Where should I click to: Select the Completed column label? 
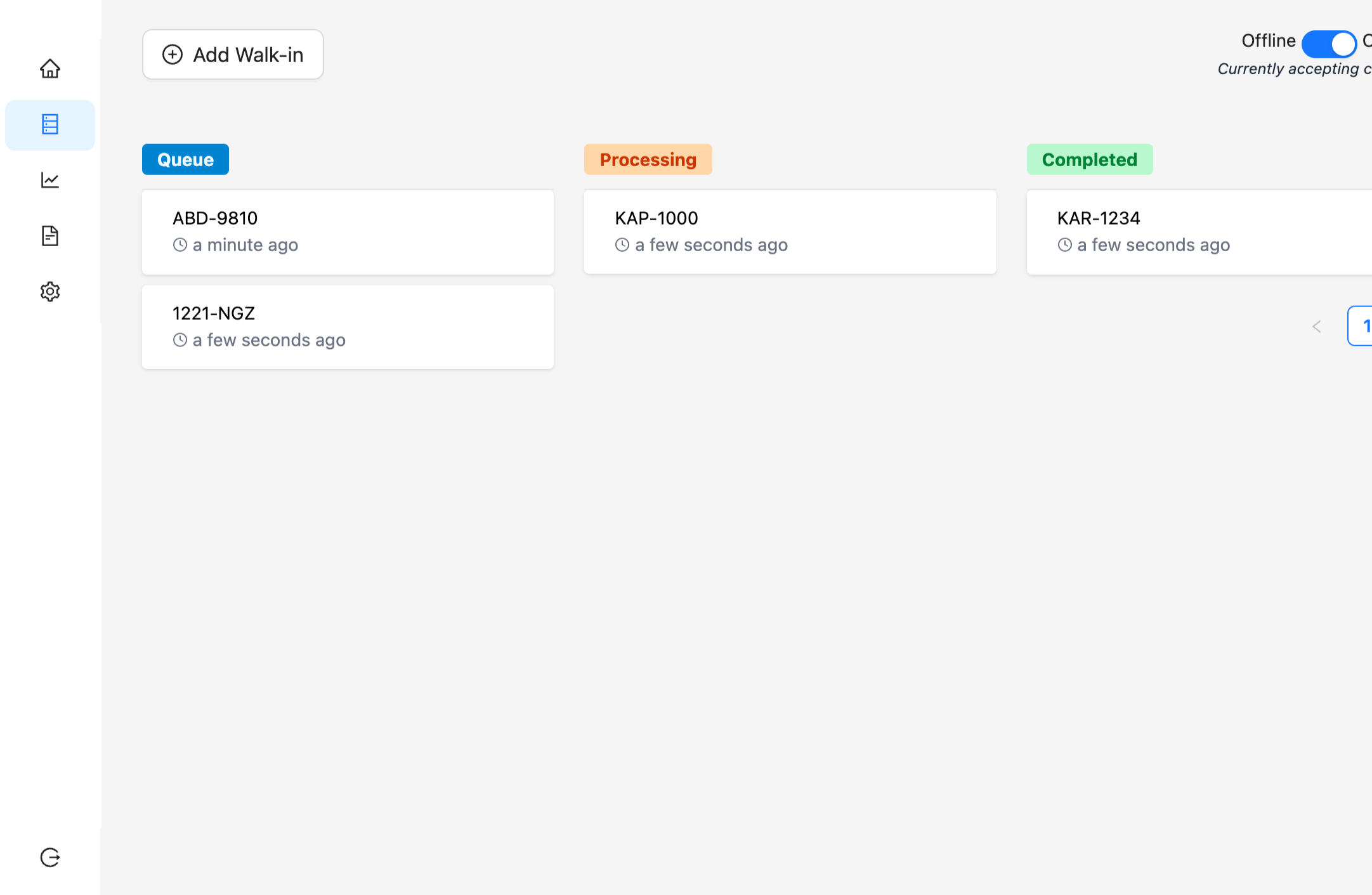(1089, 160)
